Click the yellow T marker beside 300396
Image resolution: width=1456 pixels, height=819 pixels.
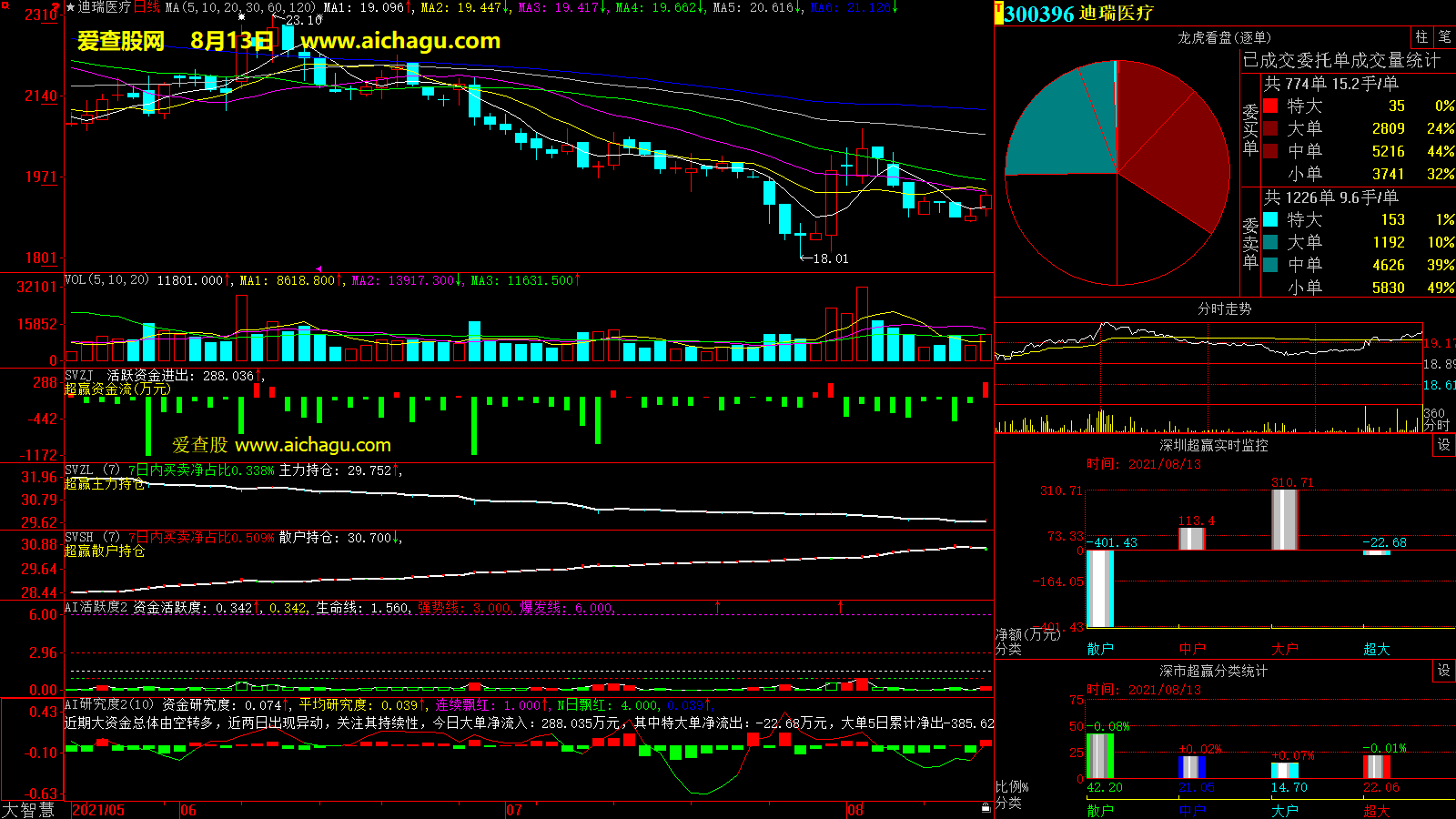click(x=998, y=13)
